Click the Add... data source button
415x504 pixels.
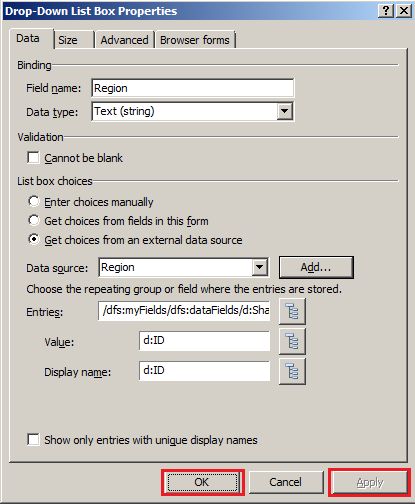(316, 267)
